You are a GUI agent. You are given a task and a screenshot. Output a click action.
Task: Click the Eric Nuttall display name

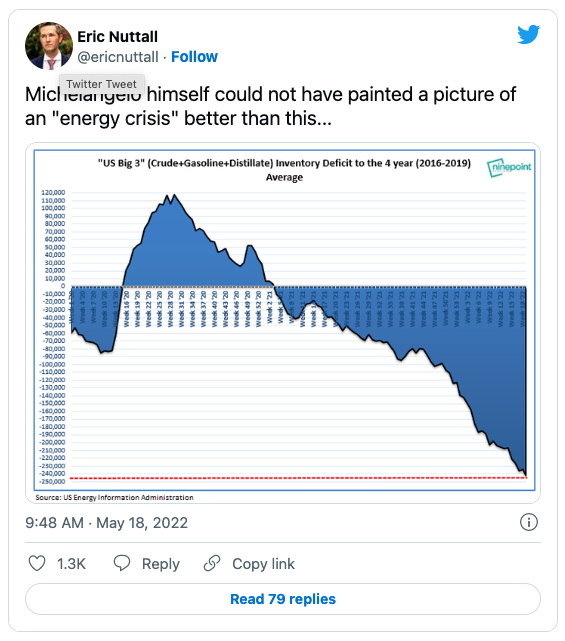[x=117, y=37]
